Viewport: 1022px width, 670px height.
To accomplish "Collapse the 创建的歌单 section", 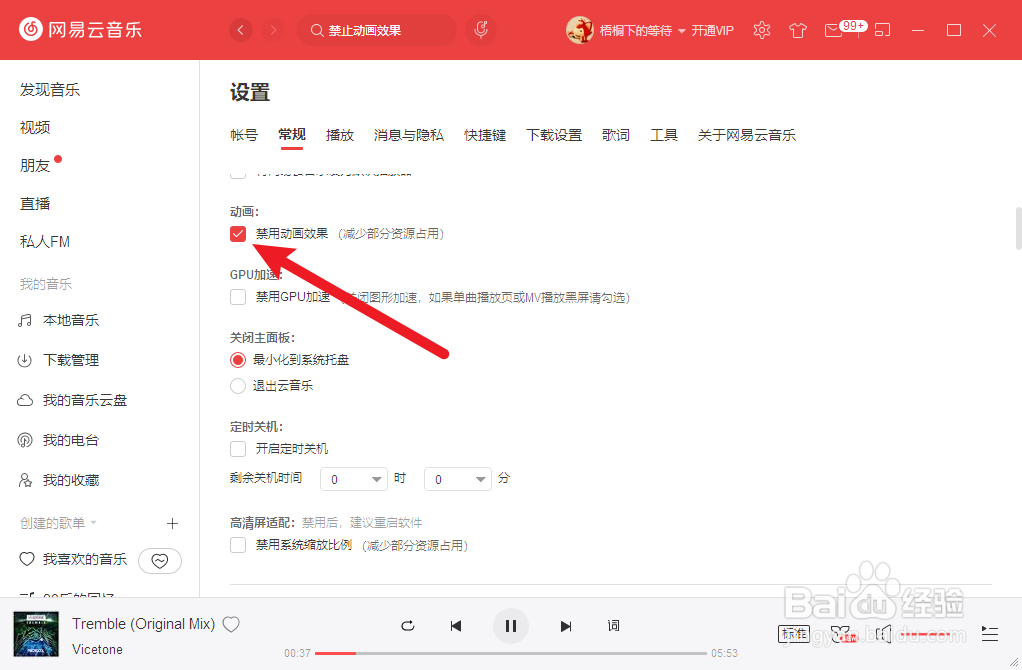I will pyautogui.click(x=93, y=523).
